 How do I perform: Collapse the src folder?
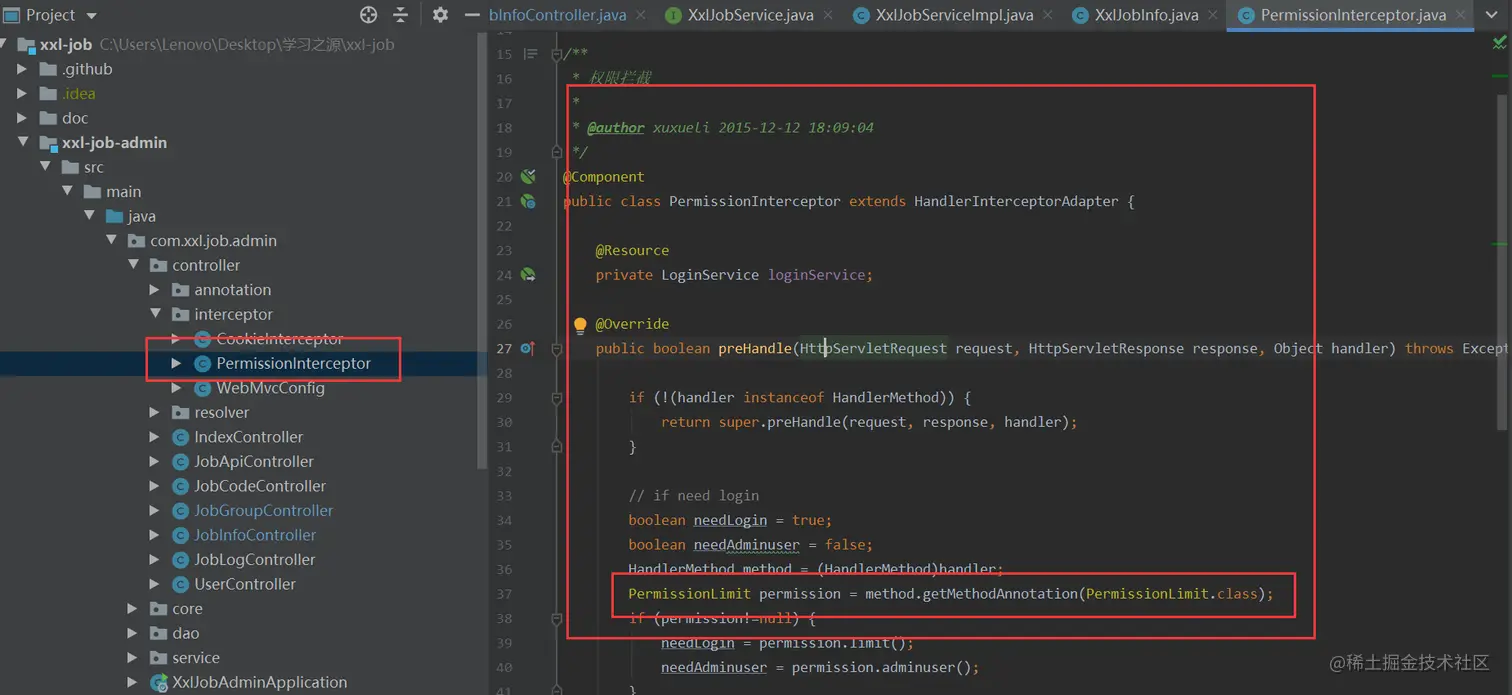[x=45, y=167]
